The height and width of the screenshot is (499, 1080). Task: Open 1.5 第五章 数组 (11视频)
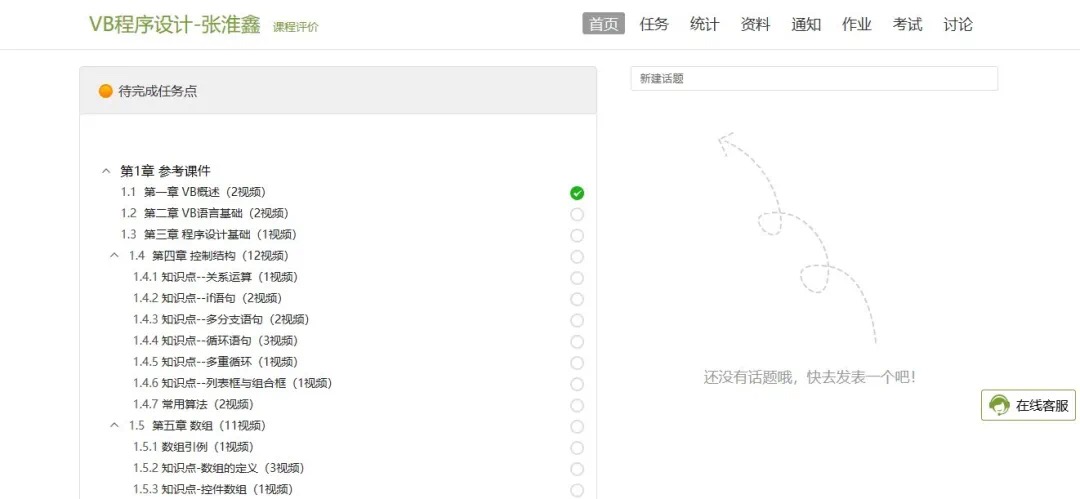198,426
